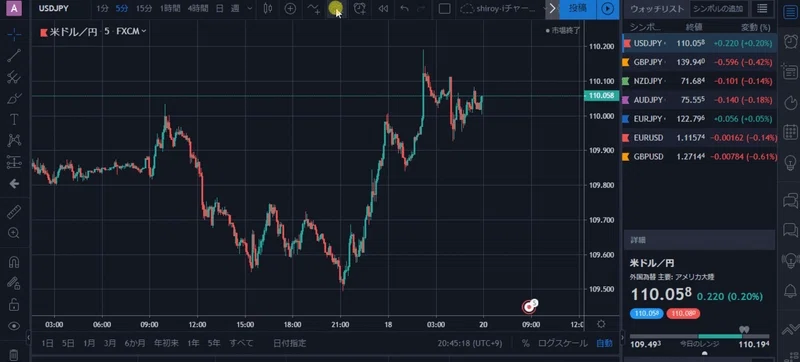This screenshot has width=800, height=362.
Task: Click the back arrow icon in left toolbar
Action: coord(14,184)
